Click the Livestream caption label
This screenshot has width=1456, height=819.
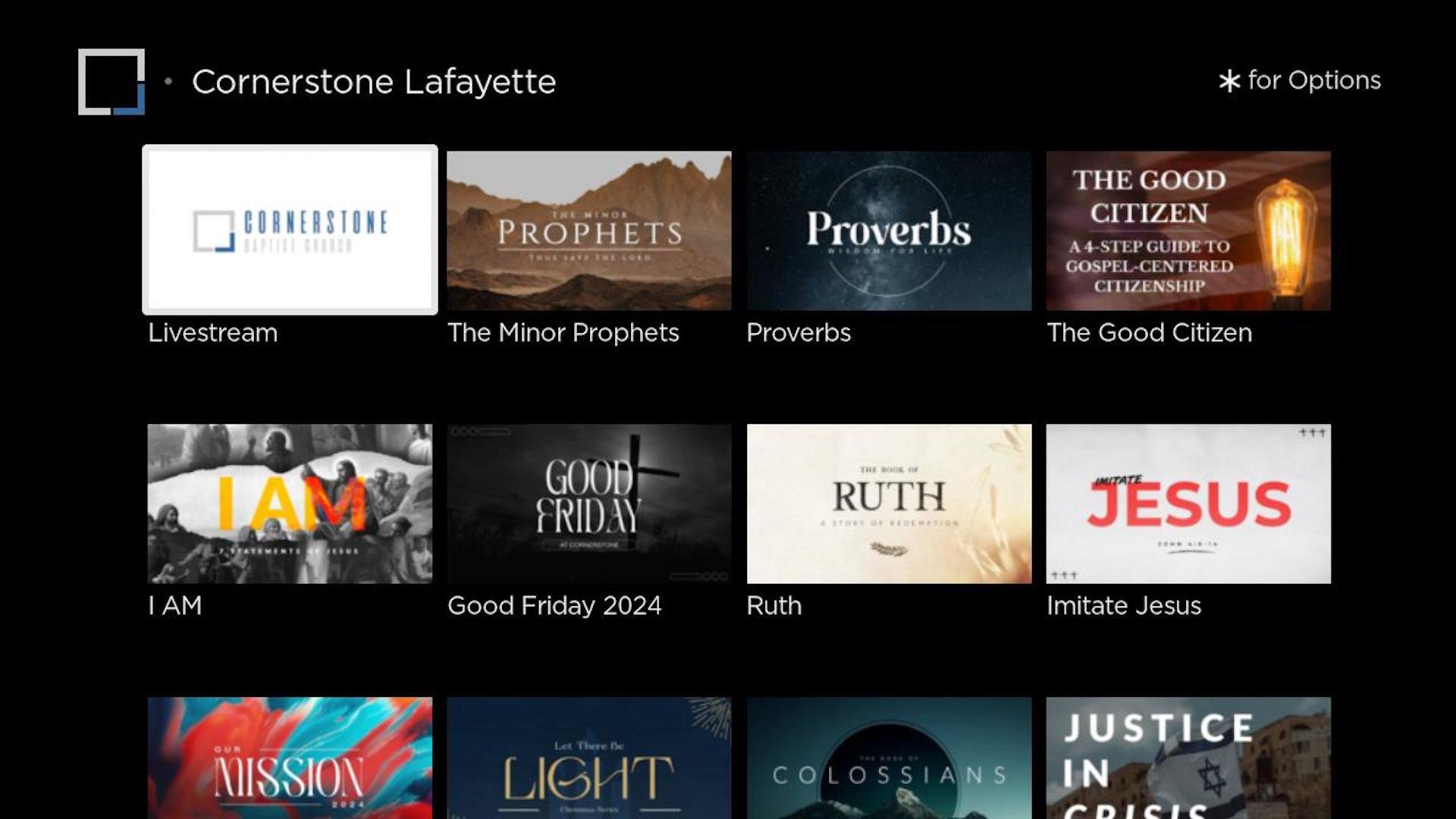pos(213,333)
